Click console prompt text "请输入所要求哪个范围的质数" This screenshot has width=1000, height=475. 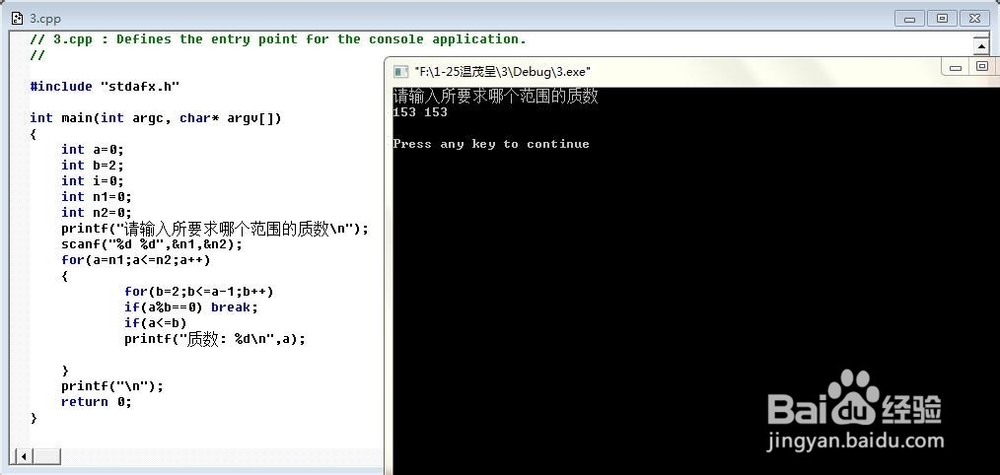496,96
